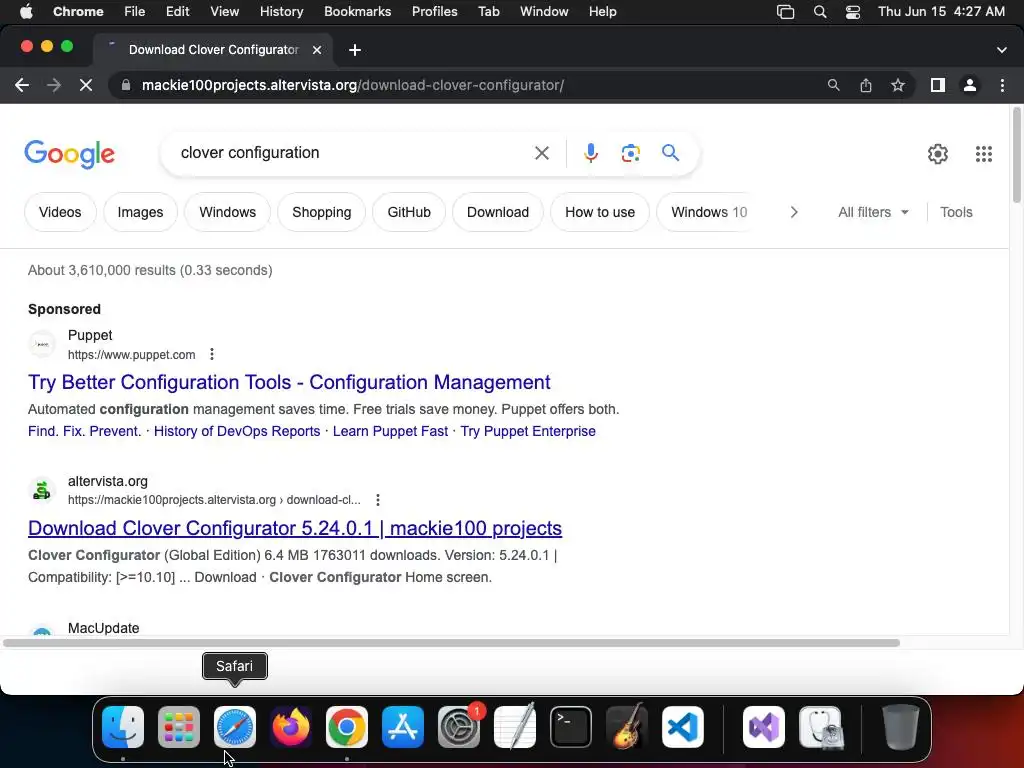Go back to previous page
Viewport: 1024px width, 768px height.
pyautogui.click(x=22, y=85)
